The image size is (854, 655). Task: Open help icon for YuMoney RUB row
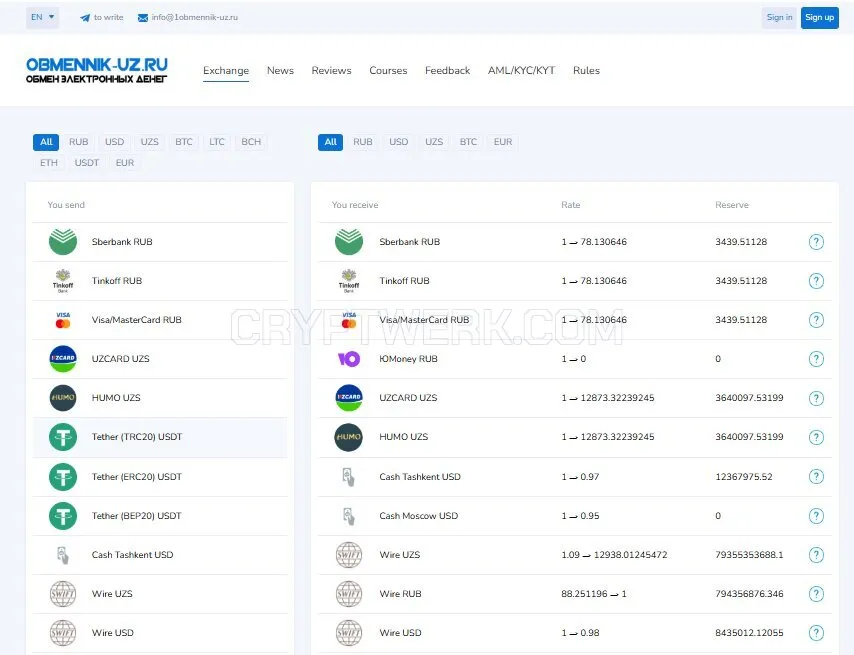pos(816,359)
